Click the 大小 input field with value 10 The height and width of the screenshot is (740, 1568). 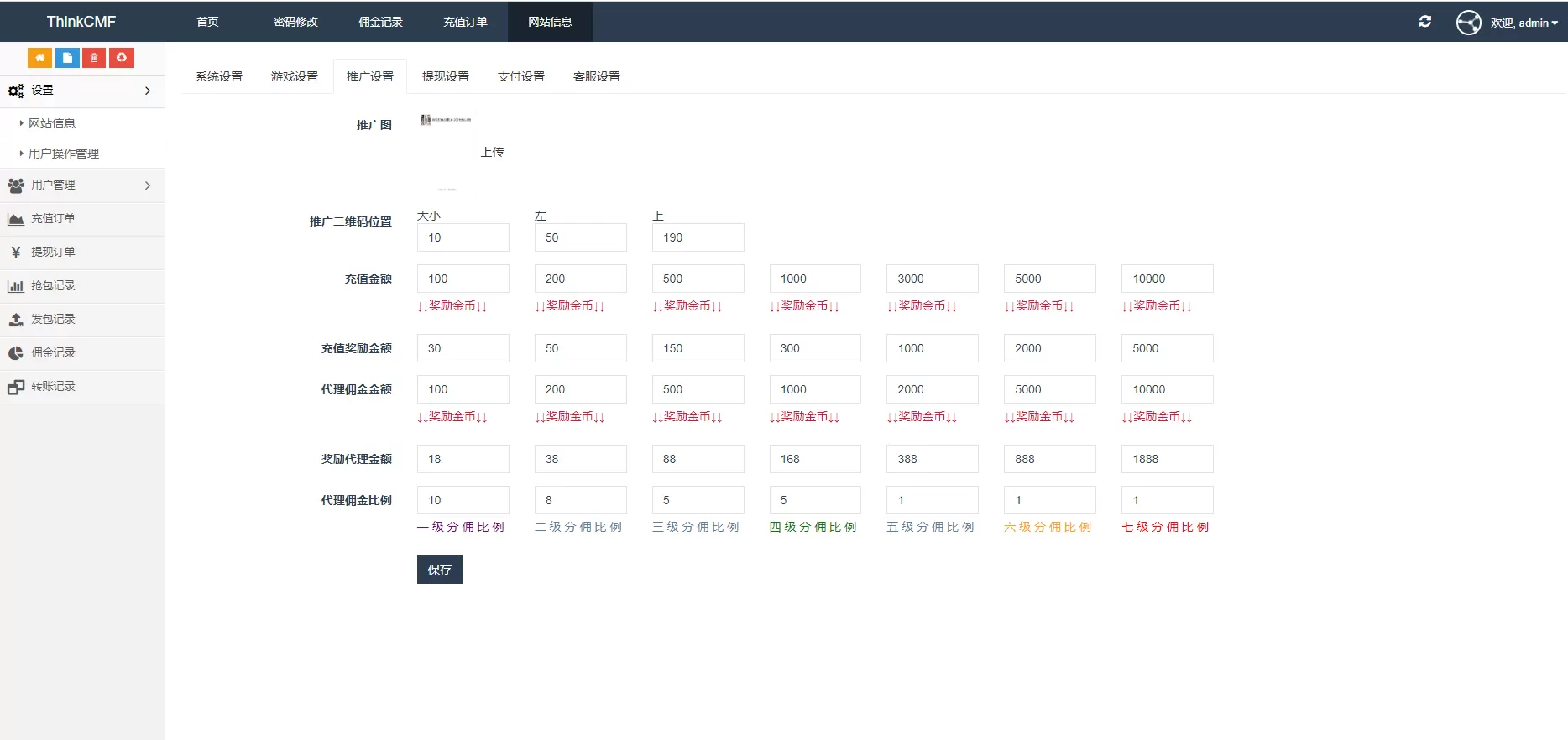click(x=463, y=237)
